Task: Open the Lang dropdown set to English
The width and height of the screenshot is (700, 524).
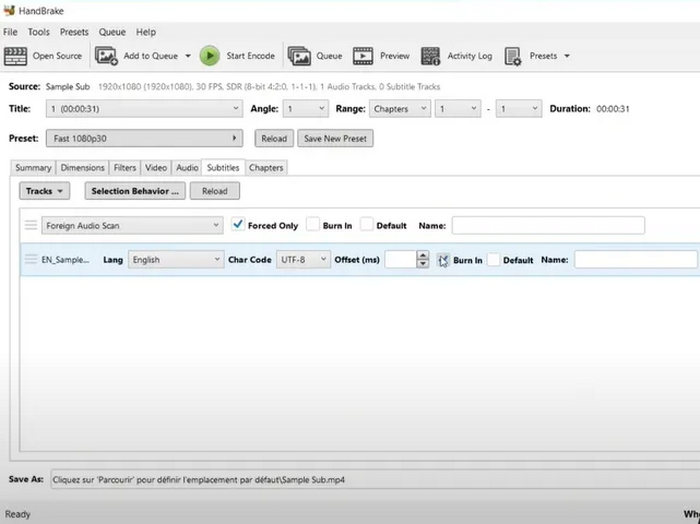Action: click(x=176, y=260)
